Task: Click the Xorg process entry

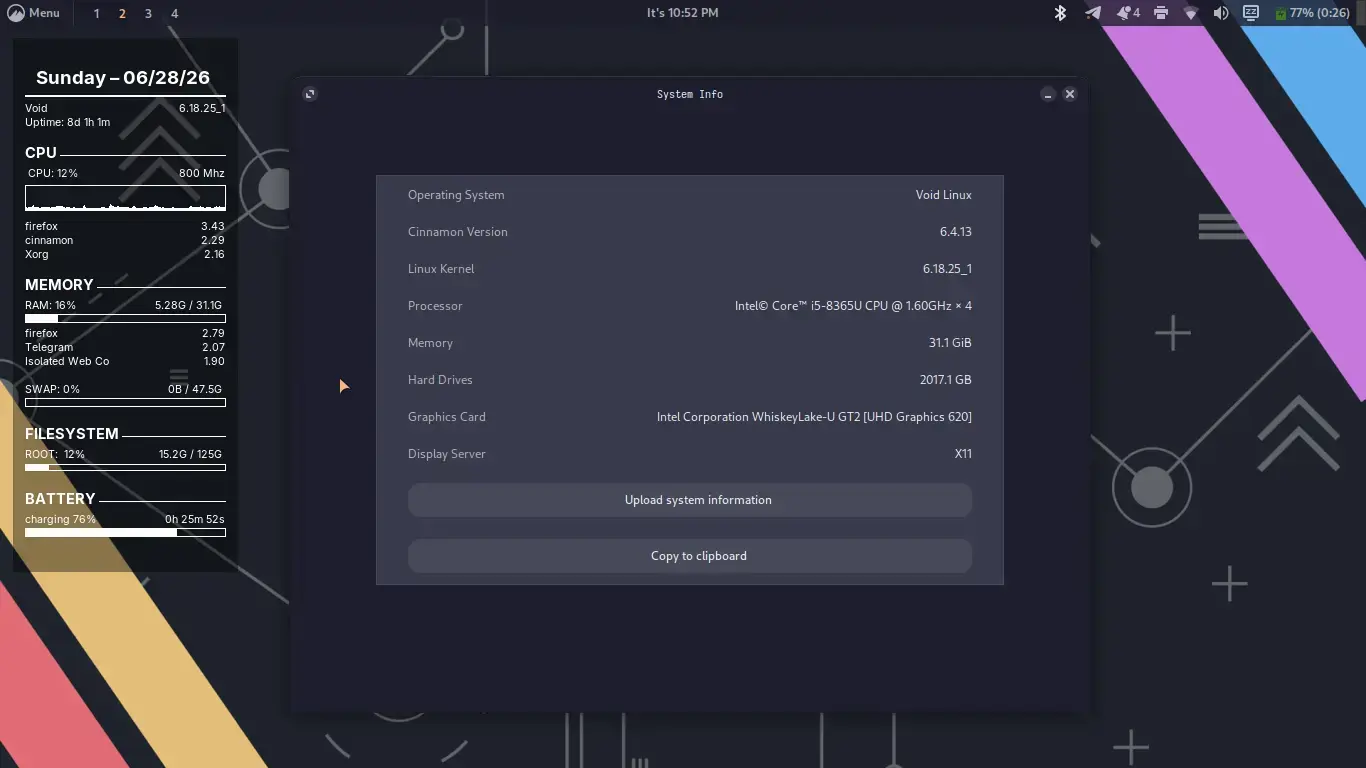Action: [37, 254]
